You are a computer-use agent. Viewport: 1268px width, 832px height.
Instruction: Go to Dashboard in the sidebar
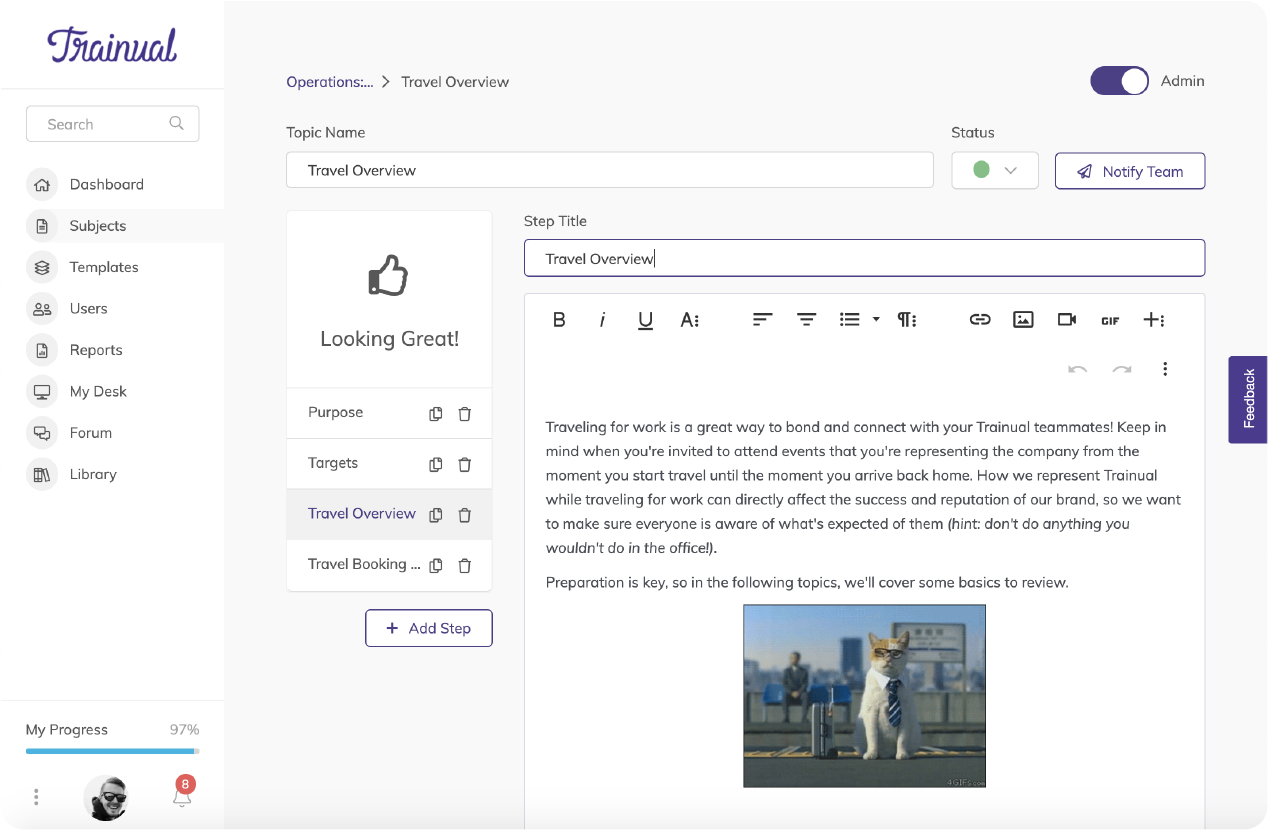tap(106, 184)
